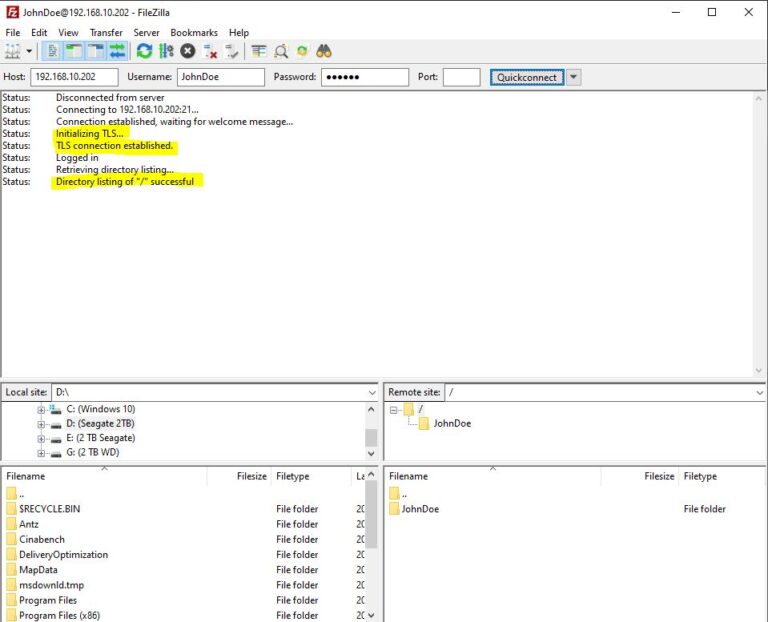Cancel the current operation icon
Viewport: 768px width, 622px height.
(188, 51)
